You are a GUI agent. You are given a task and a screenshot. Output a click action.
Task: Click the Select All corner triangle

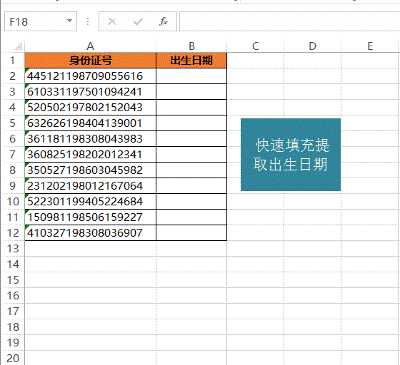point(18,46)
